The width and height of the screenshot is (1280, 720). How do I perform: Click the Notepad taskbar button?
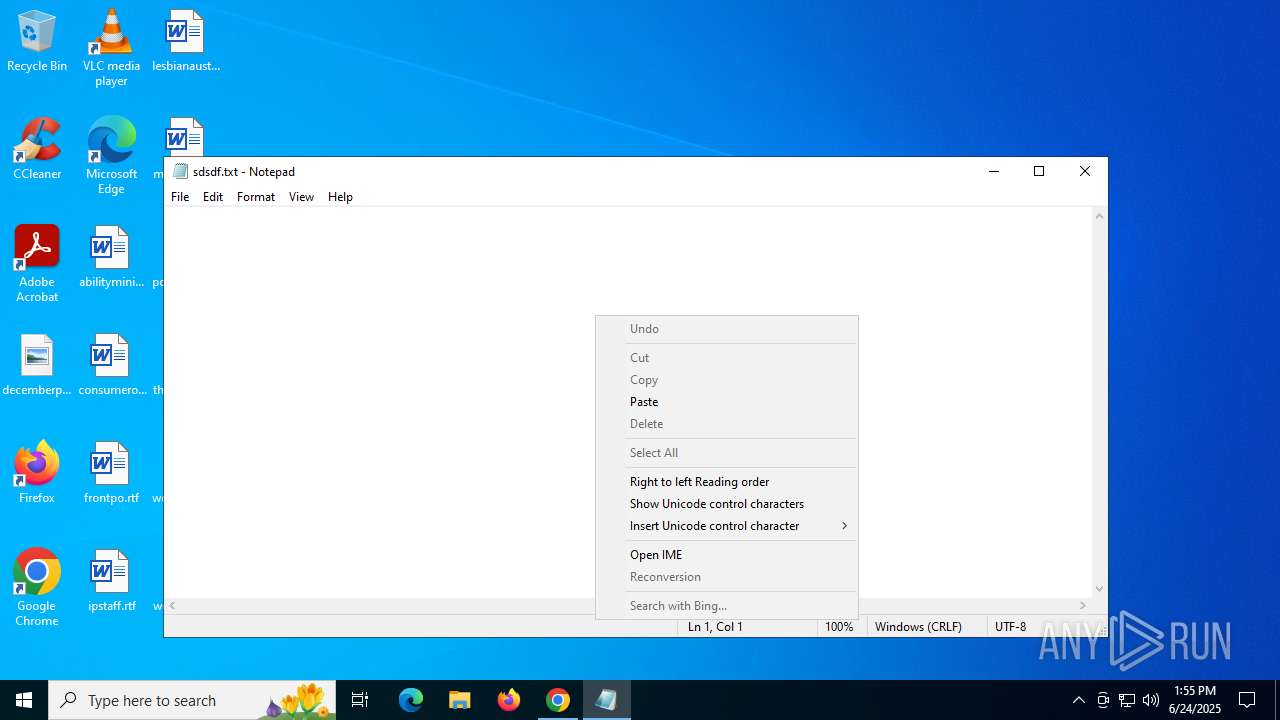coord(607,700)
